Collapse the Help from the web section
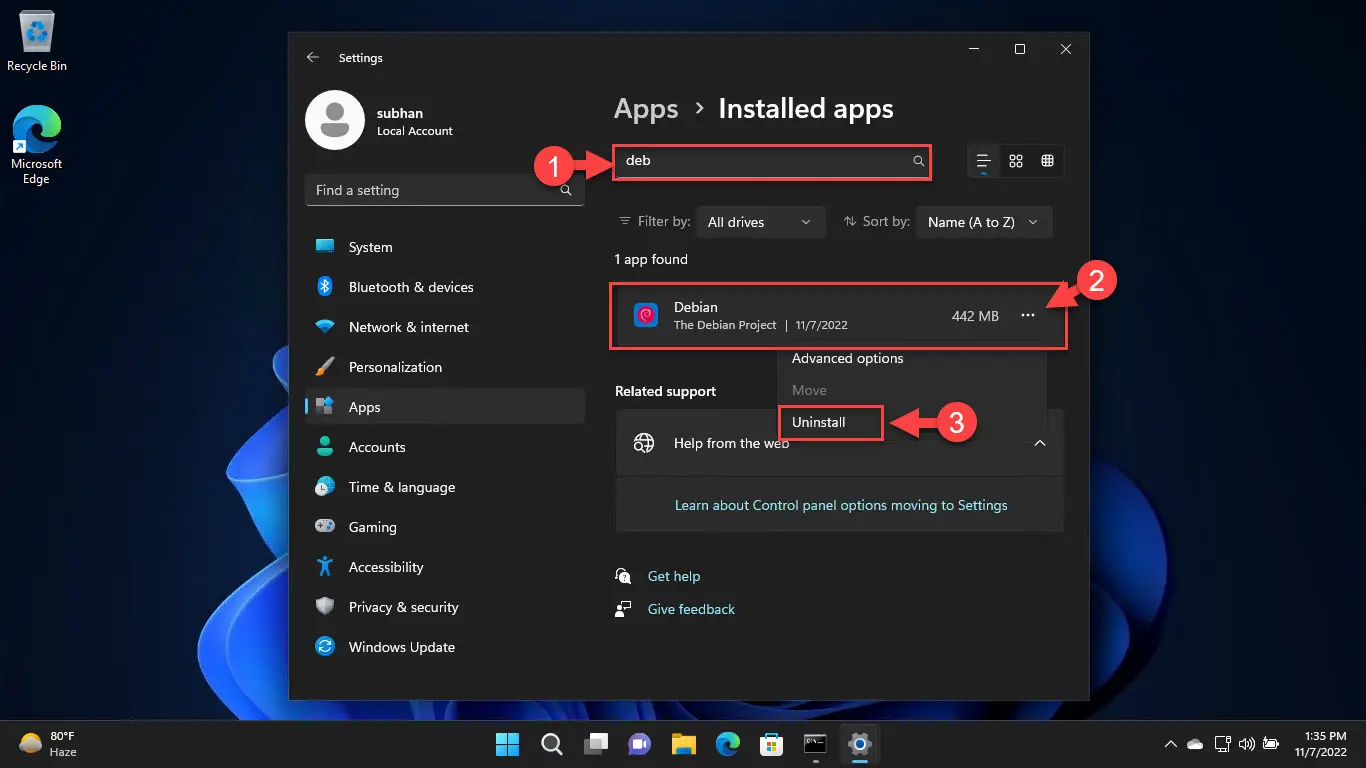Screen dimensions: 1366x768 click(1040, 443)
